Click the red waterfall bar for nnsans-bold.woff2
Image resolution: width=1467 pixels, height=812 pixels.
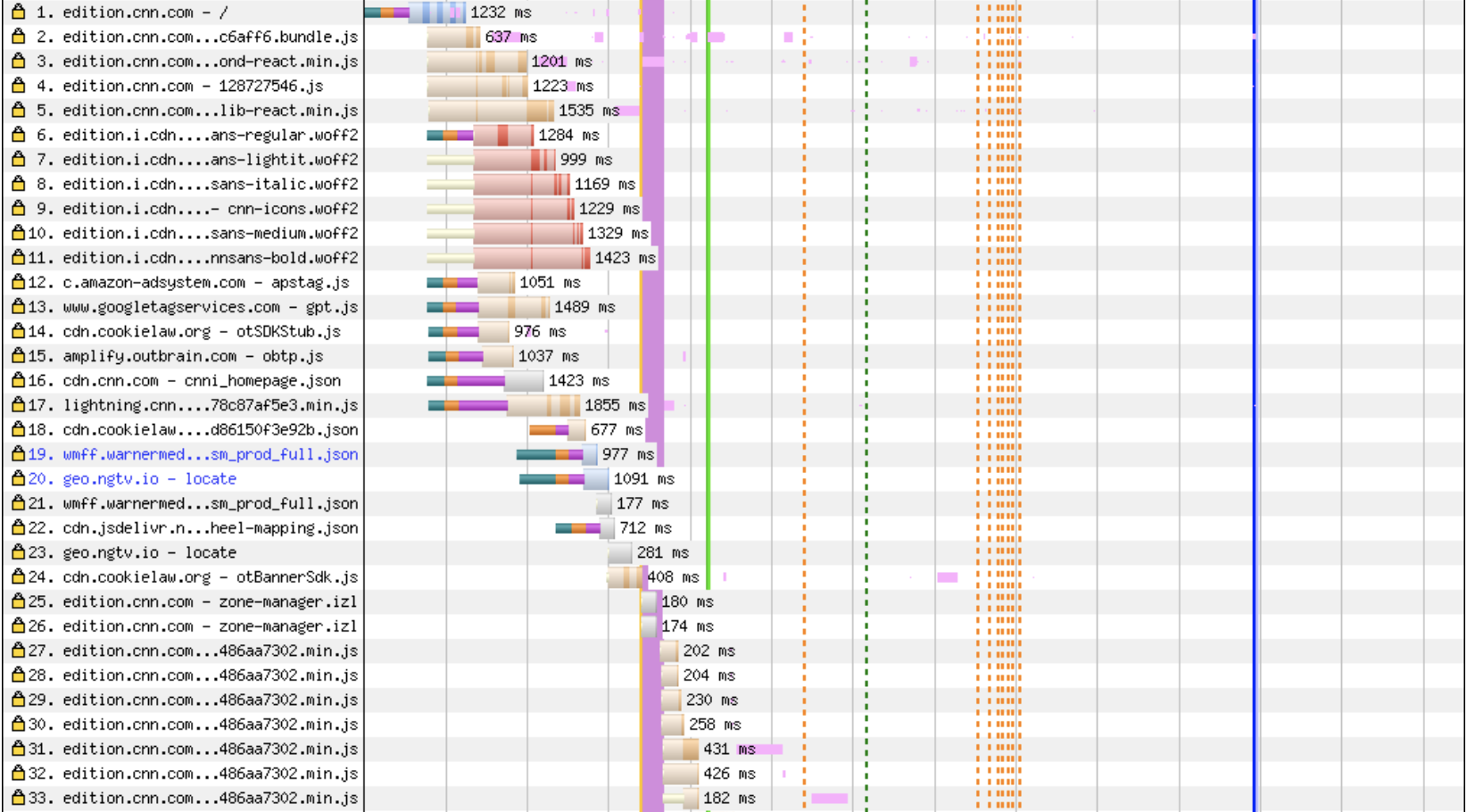[532, 258]
